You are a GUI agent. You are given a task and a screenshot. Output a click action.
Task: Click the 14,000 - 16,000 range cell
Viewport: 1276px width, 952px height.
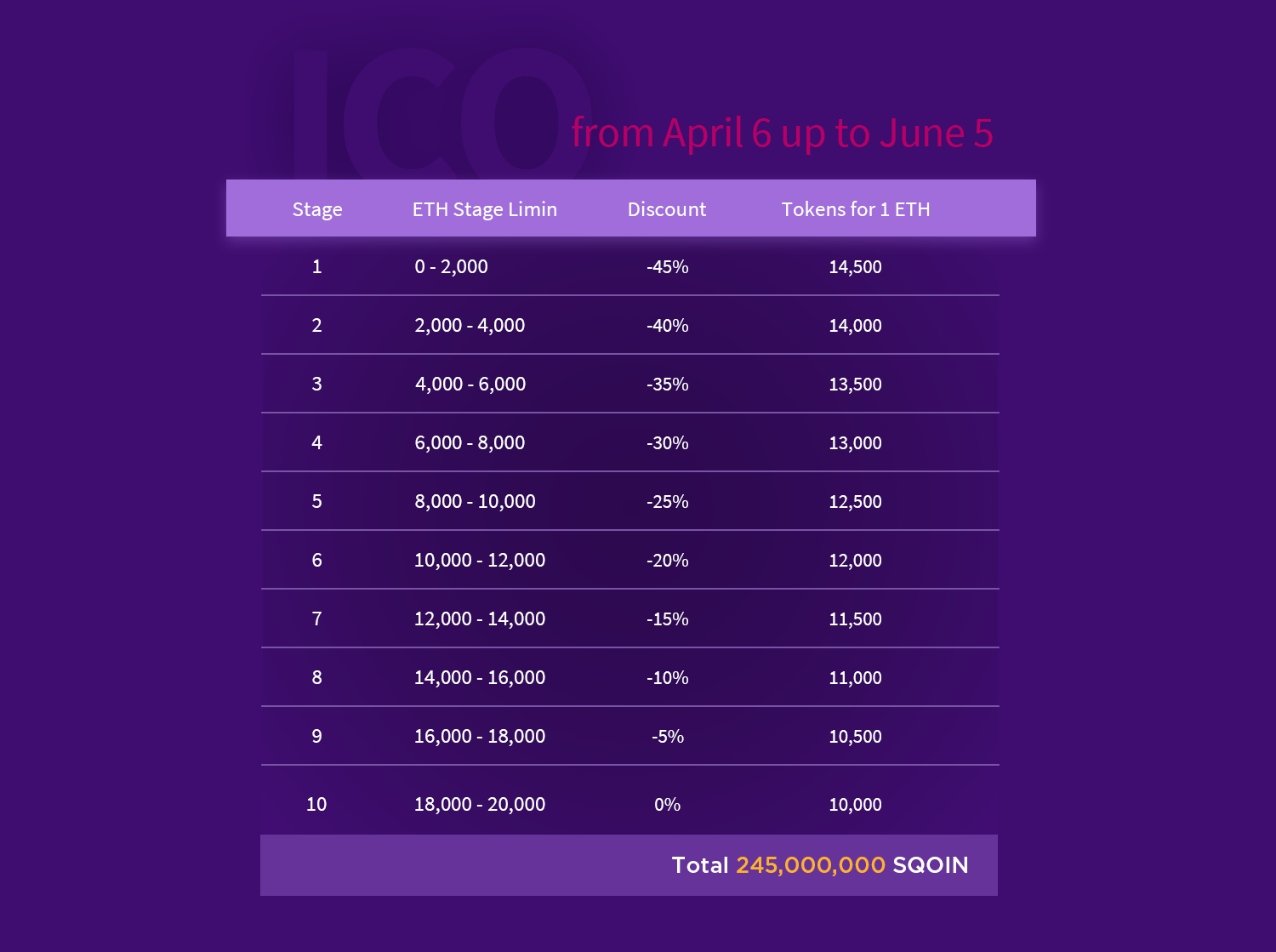click(480, 678)
